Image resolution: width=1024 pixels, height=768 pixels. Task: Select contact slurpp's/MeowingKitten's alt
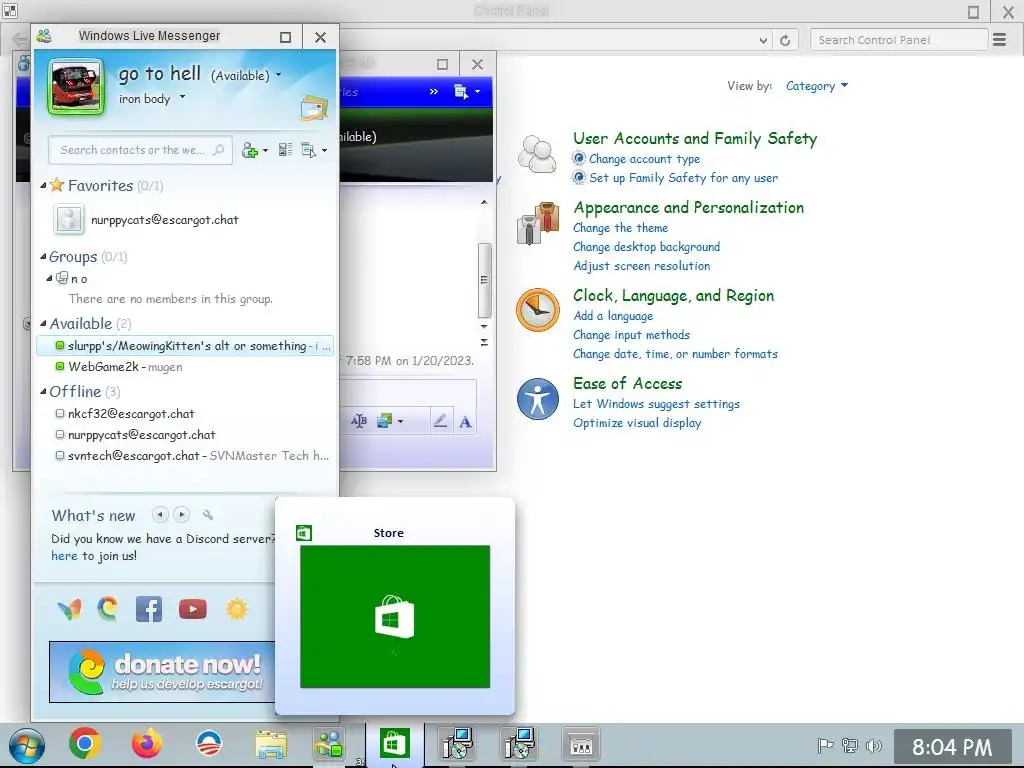(185, 345)
